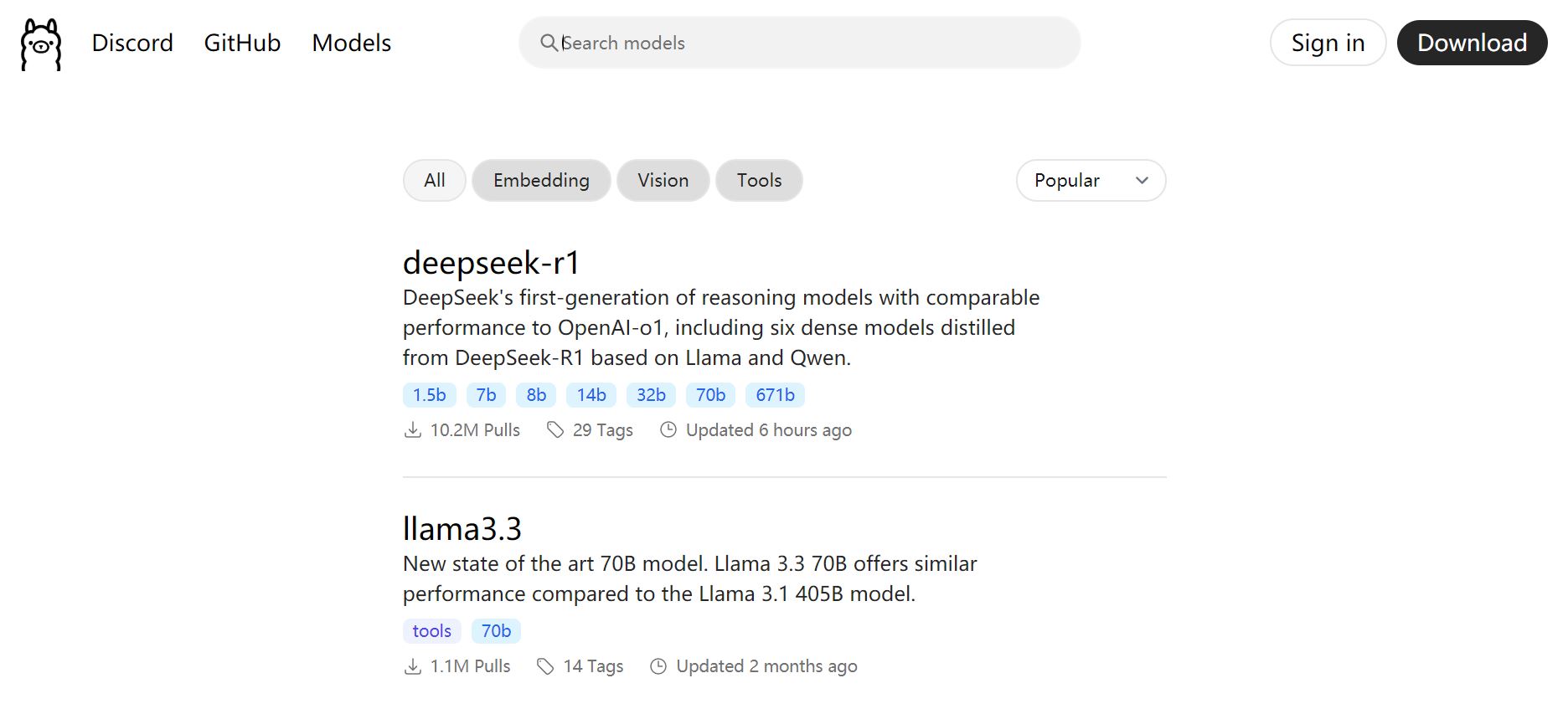The height and width of the screenshot is (709, 1568).
Task: Focus the Search models field
Action: [812, 43]
